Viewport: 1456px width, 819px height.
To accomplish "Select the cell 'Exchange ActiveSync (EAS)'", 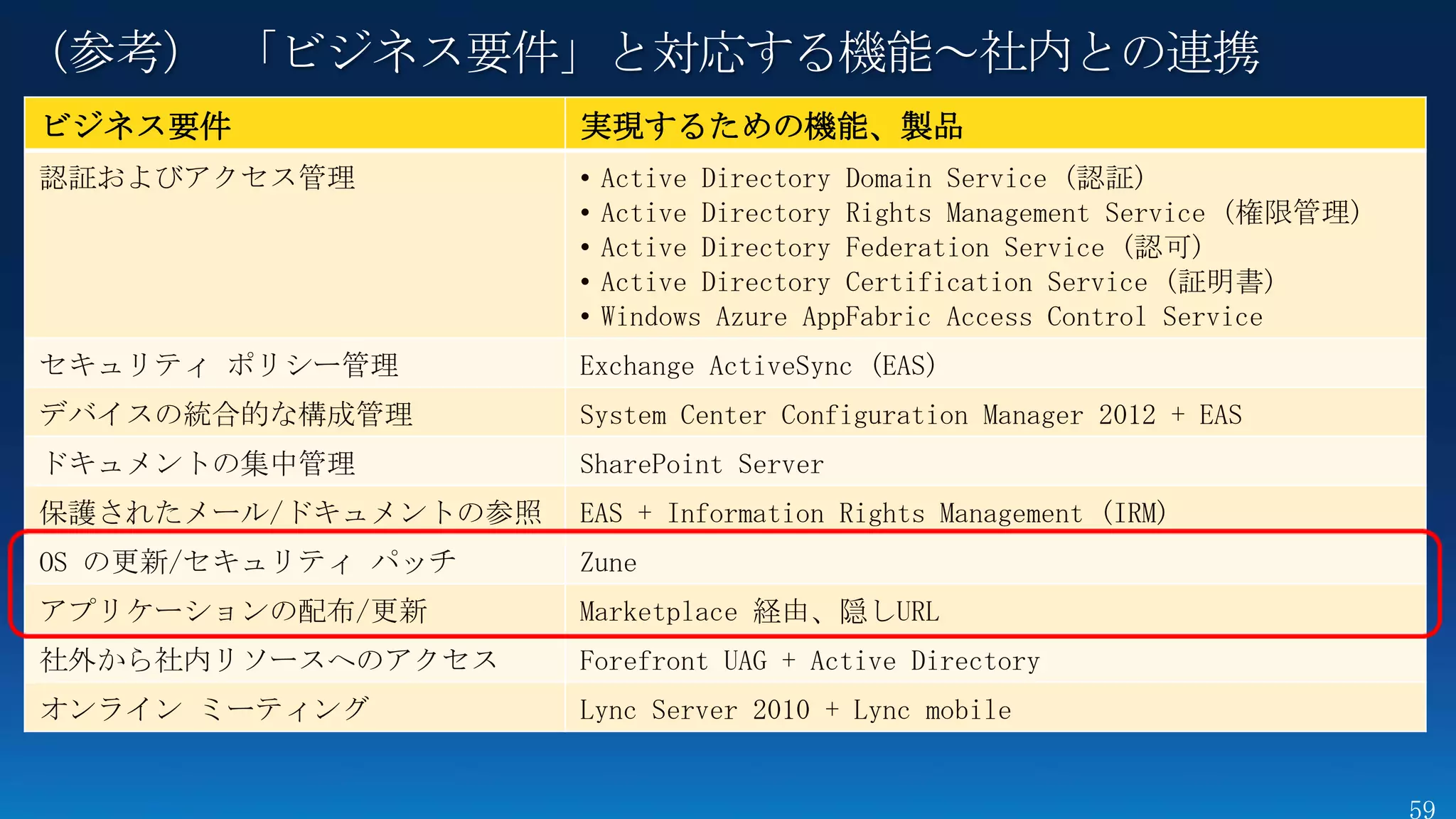I will 996,364.
